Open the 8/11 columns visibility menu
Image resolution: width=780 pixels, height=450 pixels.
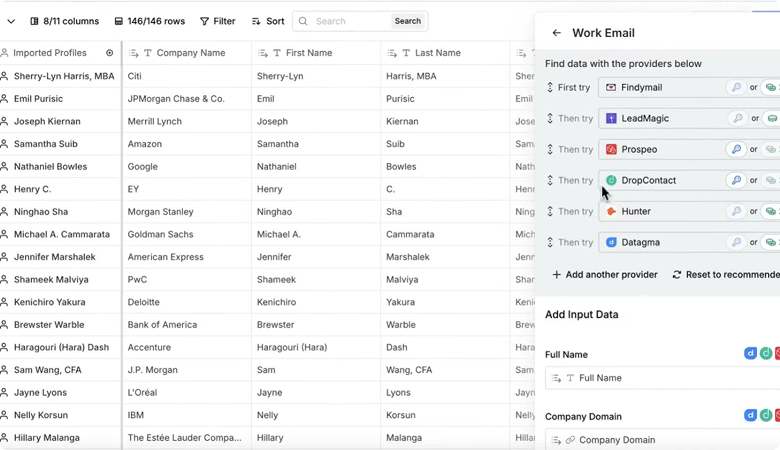64,21
